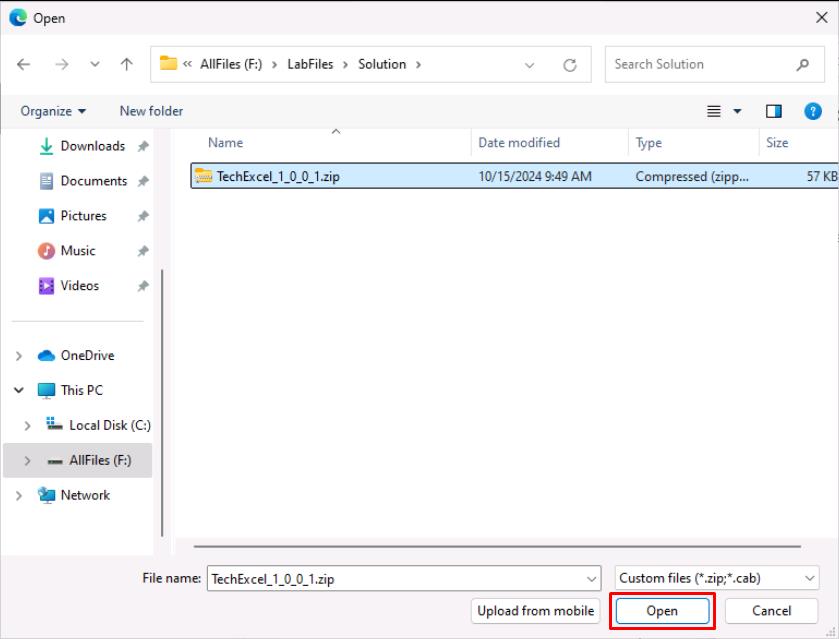Viewport: 839px width, 639px height.
Task: Expand the address bar history dropdown
Action: pos(530,65)
